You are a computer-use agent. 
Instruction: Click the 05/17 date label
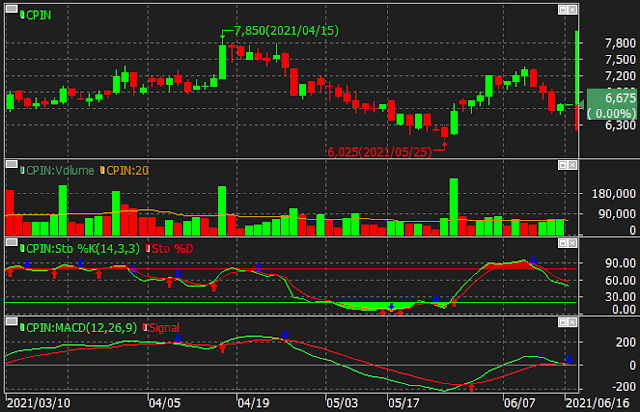[404, 403]
